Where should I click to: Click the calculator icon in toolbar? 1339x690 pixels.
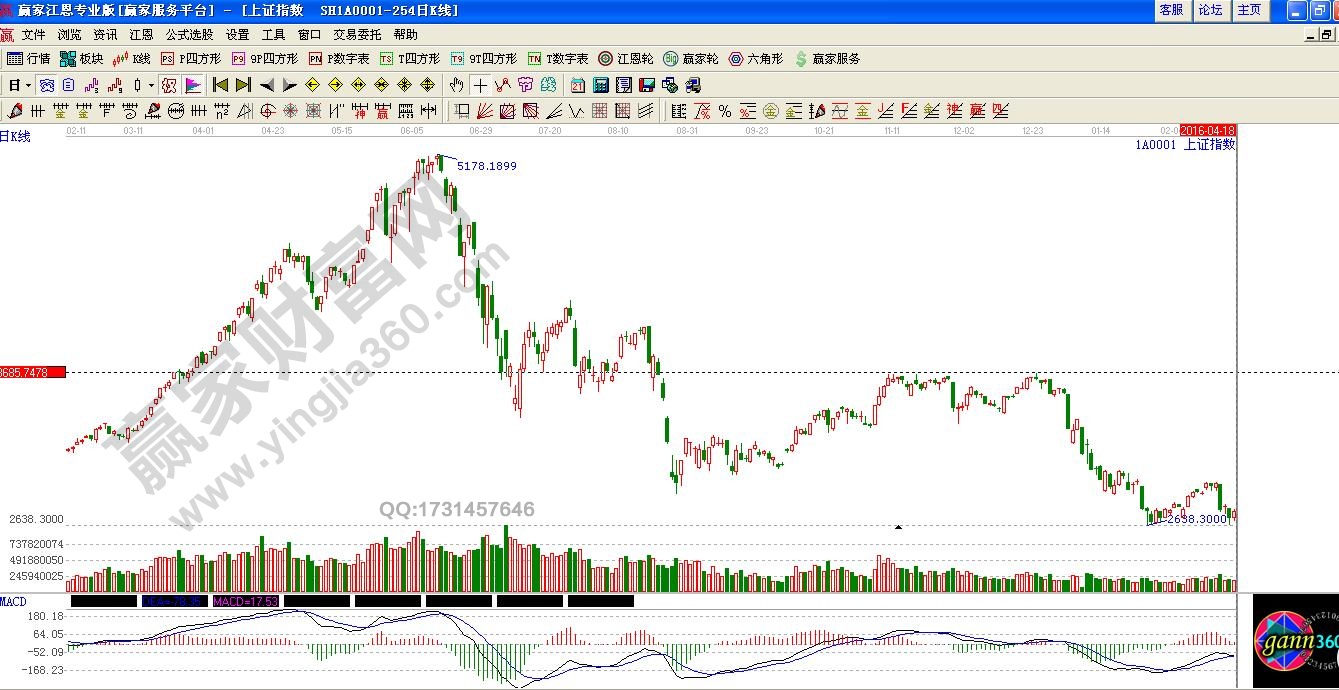coord(602,85)
